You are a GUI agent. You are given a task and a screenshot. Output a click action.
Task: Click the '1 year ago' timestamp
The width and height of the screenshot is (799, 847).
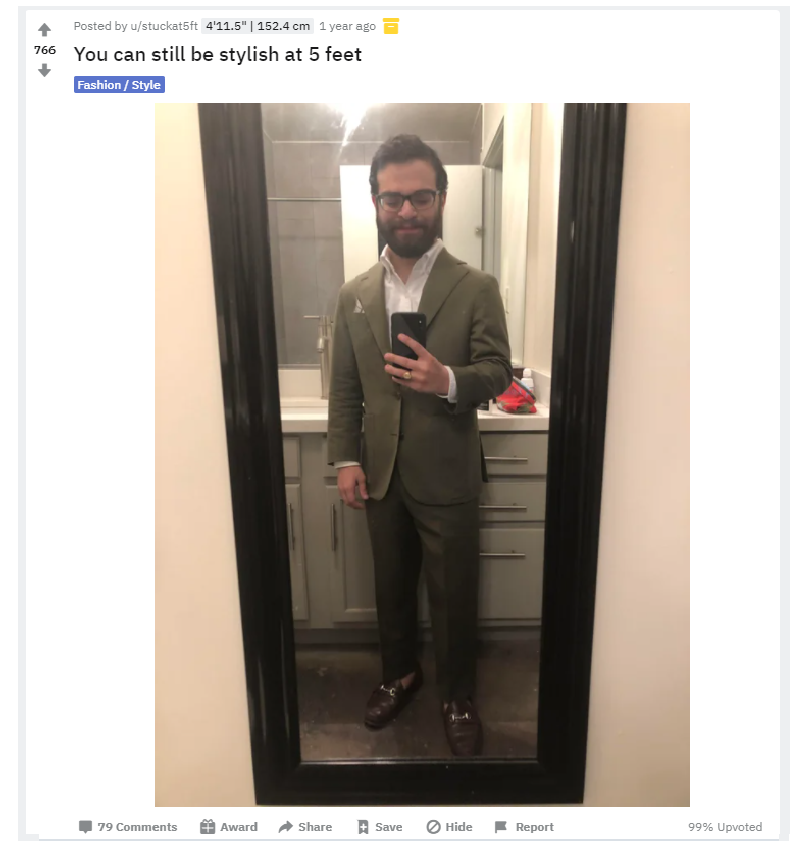347,26
